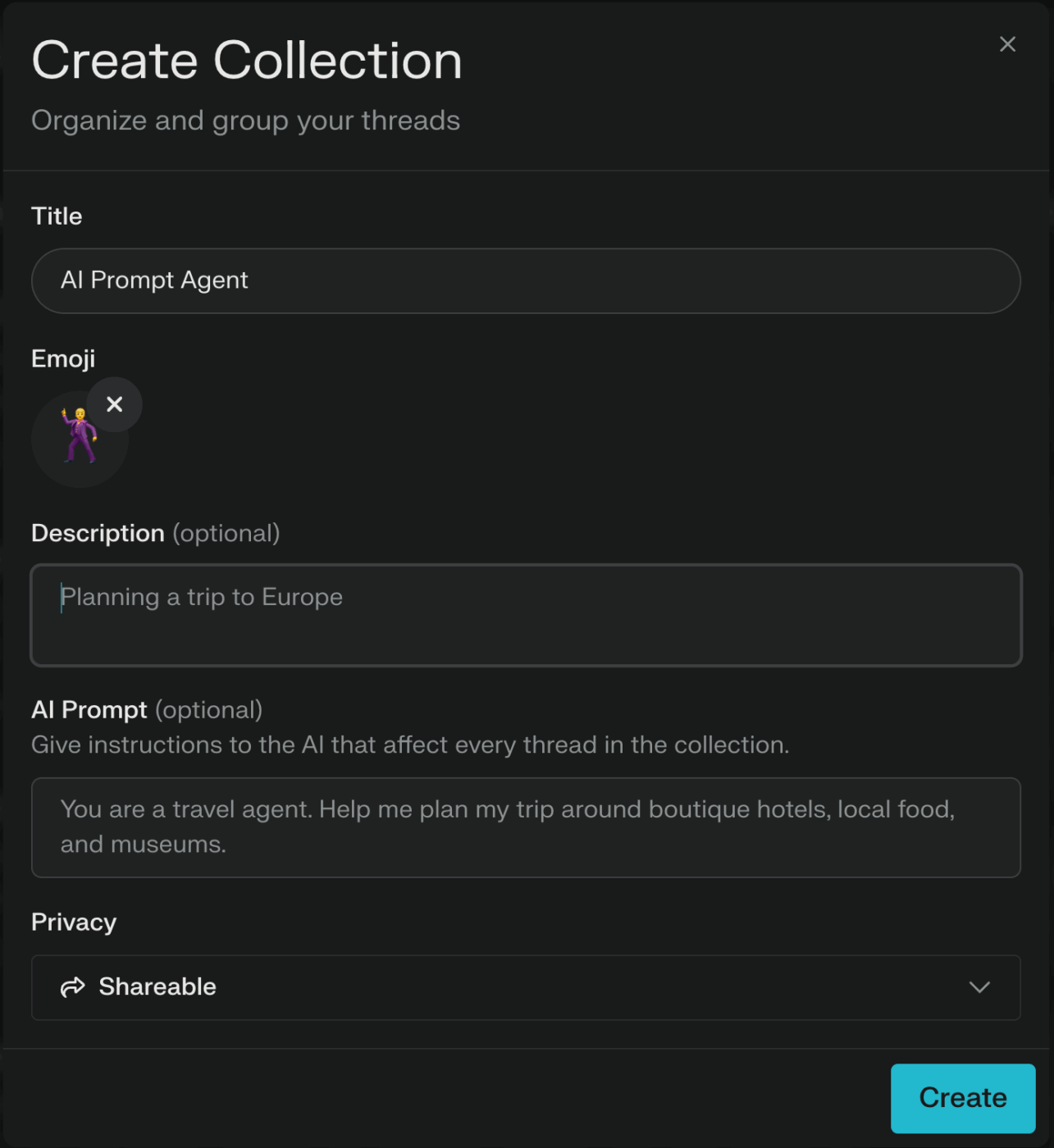Screen dimensions: 1054x1148
Task: Click the Privacy label
Action: point(73,922)
